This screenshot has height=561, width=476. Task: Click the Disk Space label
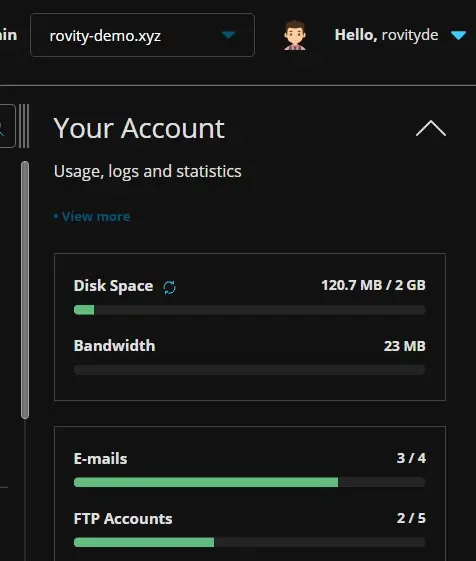coord(113,286)
